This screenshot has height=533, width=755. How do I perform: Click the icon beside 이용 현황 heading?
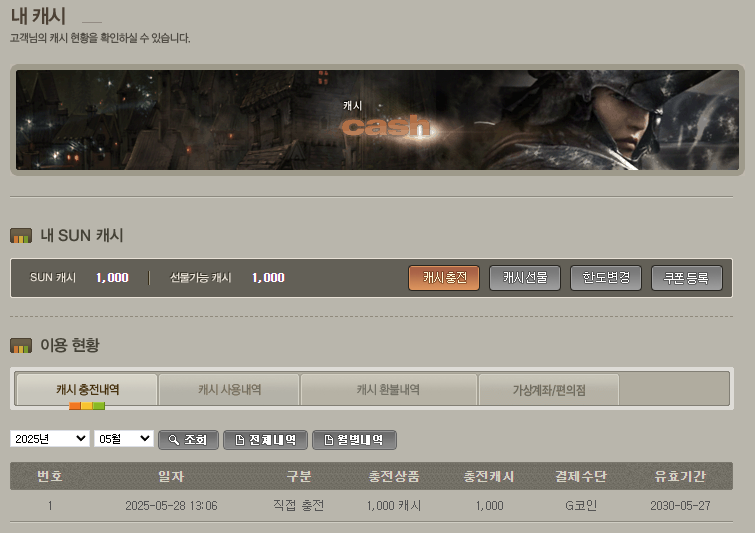[x=21, y=346]
